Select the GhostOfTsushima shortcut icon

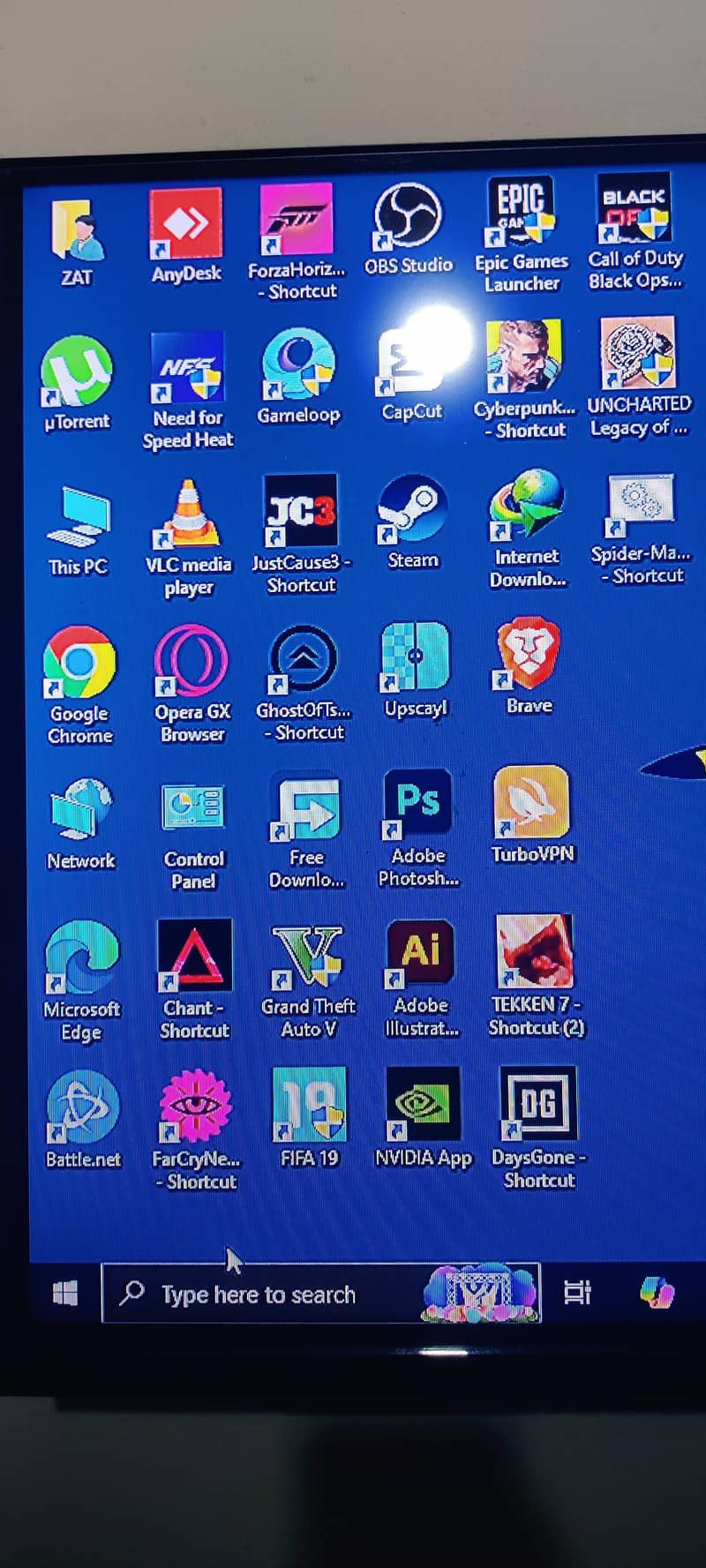point(303,658)
